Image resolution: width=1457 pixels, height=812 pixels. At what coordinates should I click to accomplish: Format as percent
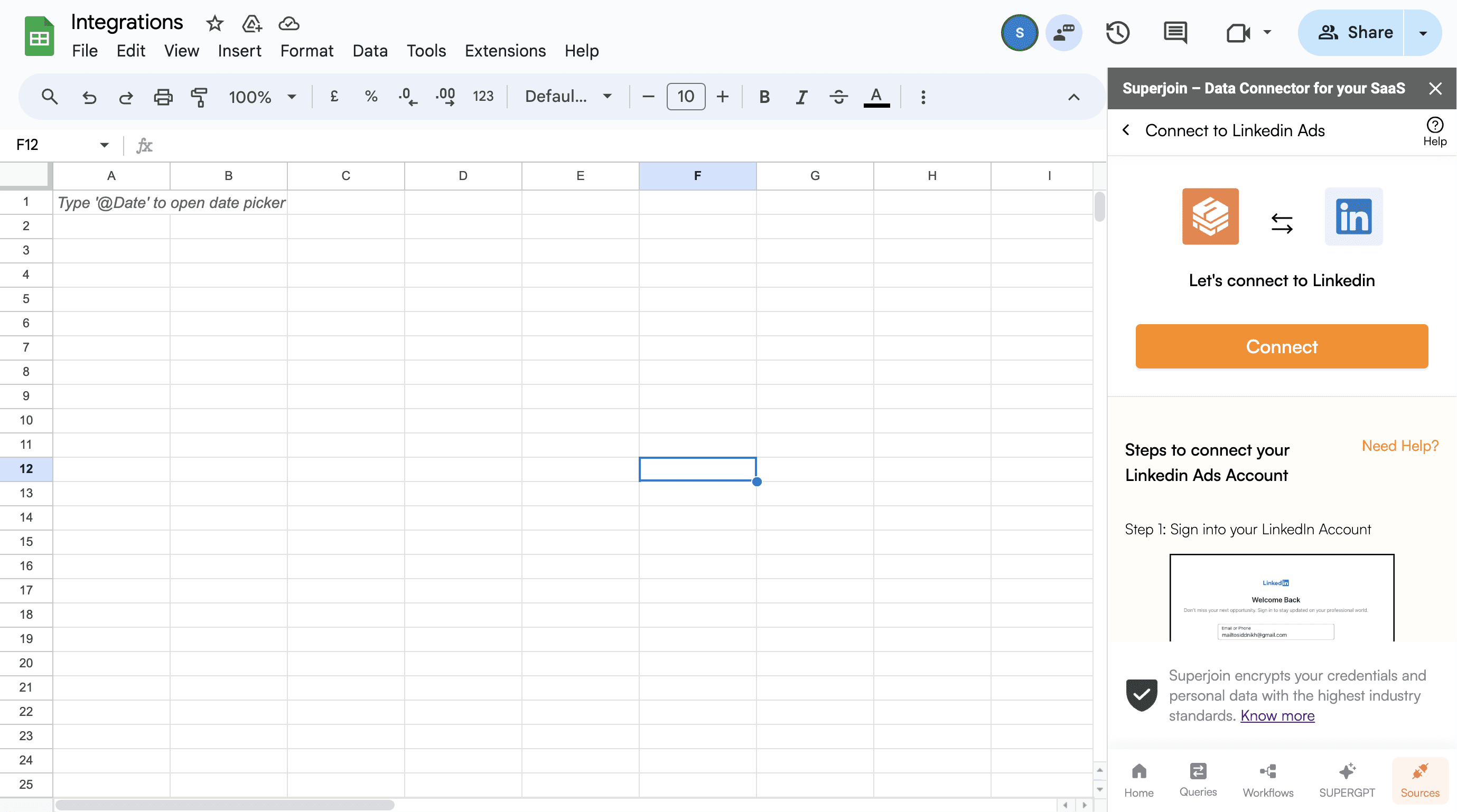pos(371,97)
